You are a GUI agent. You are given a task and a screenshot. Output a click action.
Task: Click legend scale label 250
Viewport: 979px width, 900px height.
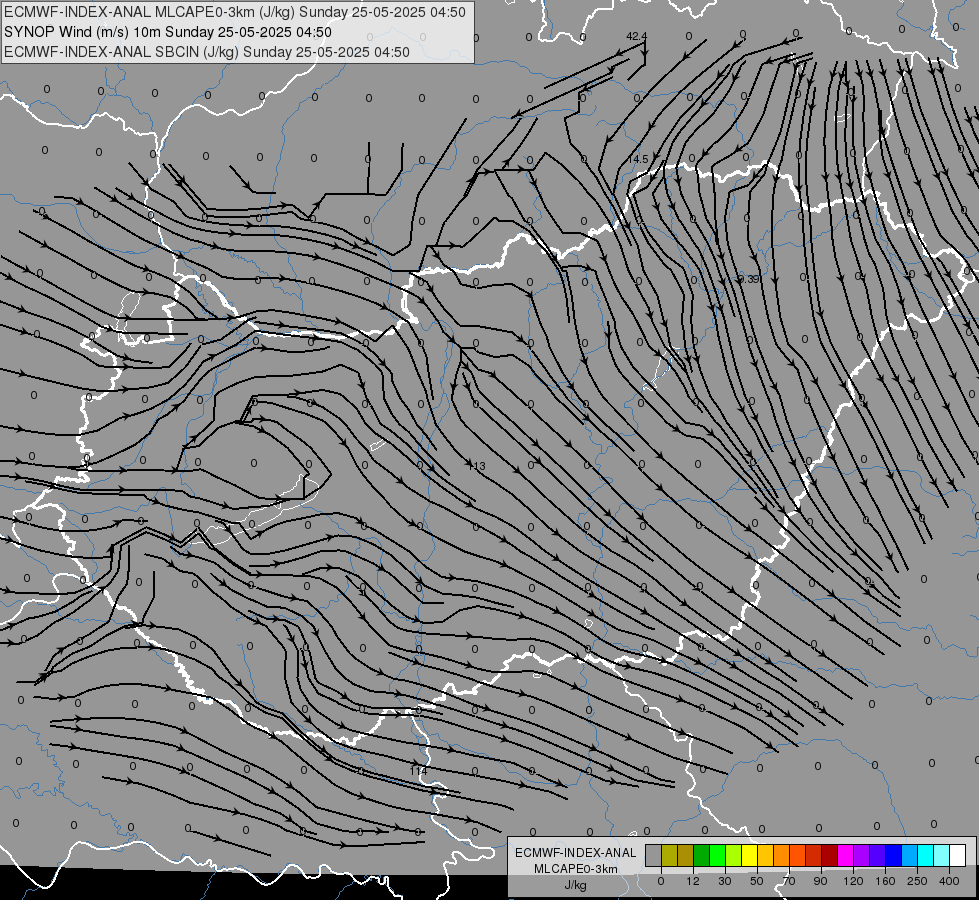pos(917,881)
